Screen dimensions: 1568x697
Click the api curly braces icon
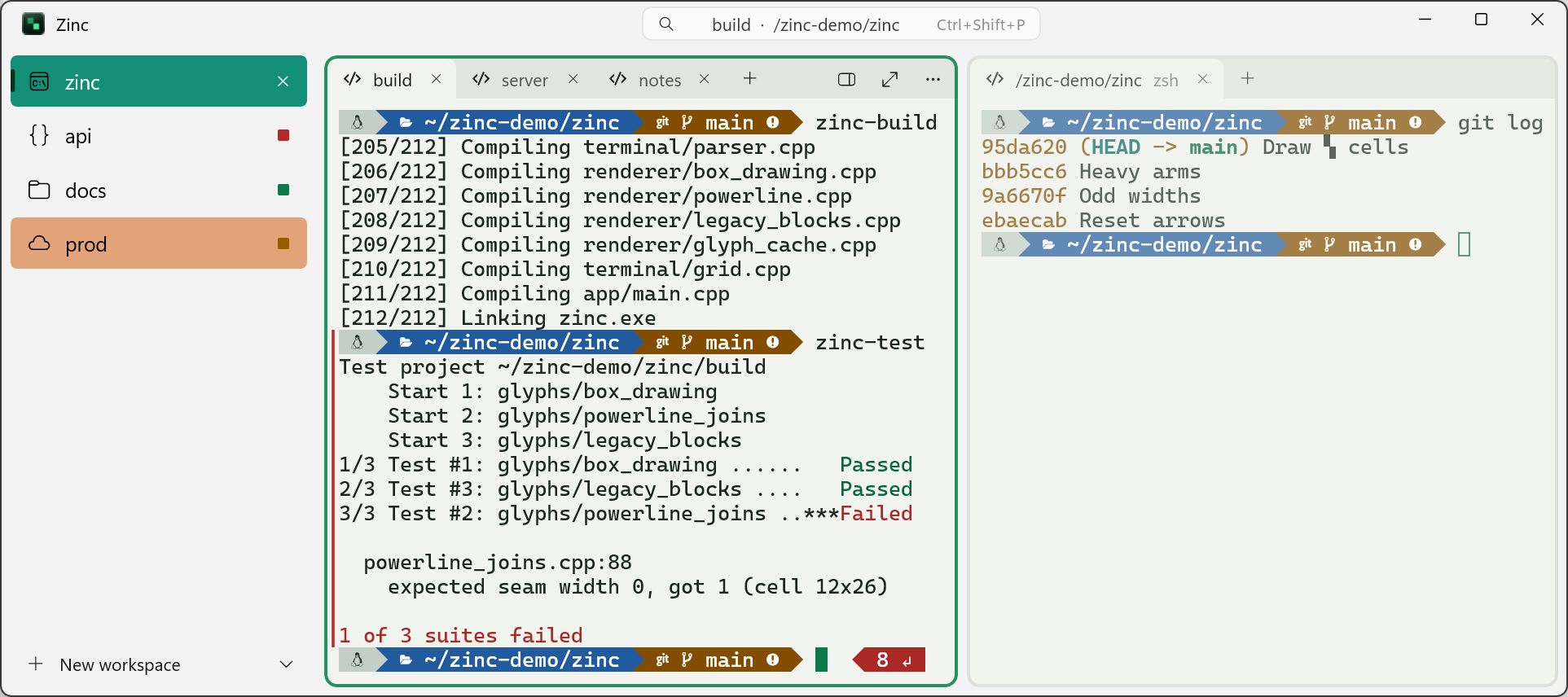39,135
